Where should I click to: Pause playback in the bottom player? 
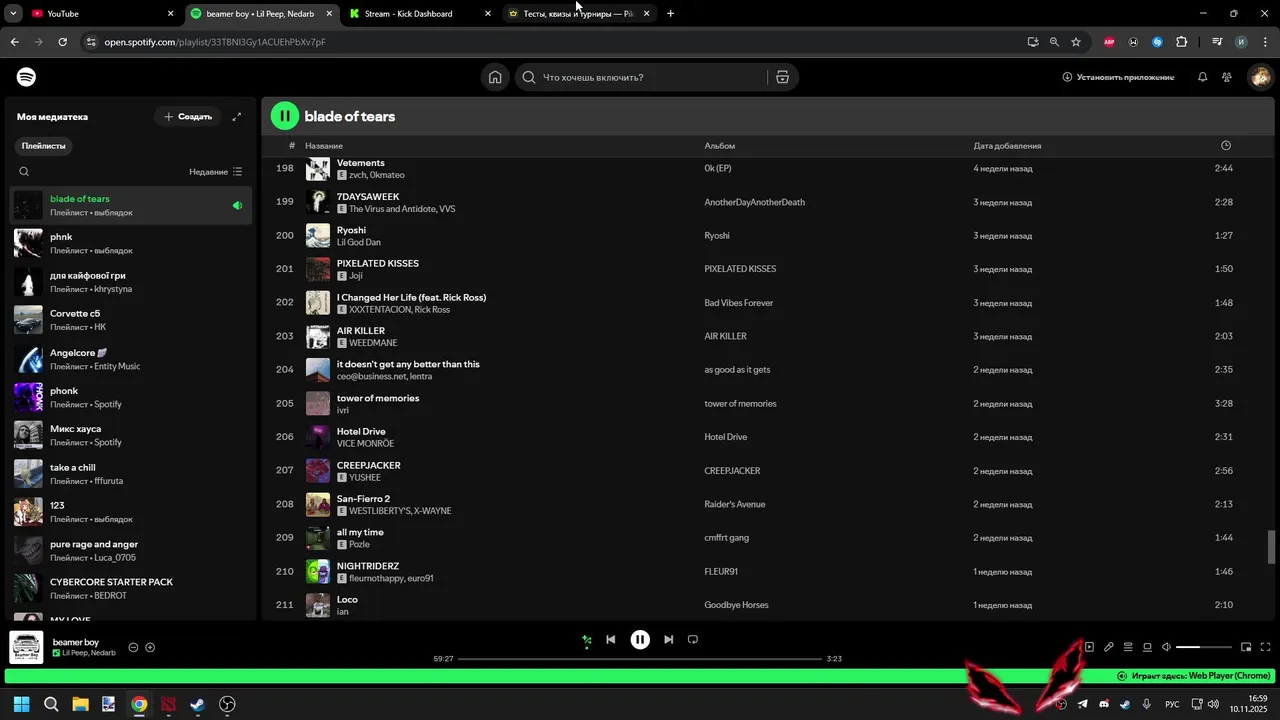point(640,640)
